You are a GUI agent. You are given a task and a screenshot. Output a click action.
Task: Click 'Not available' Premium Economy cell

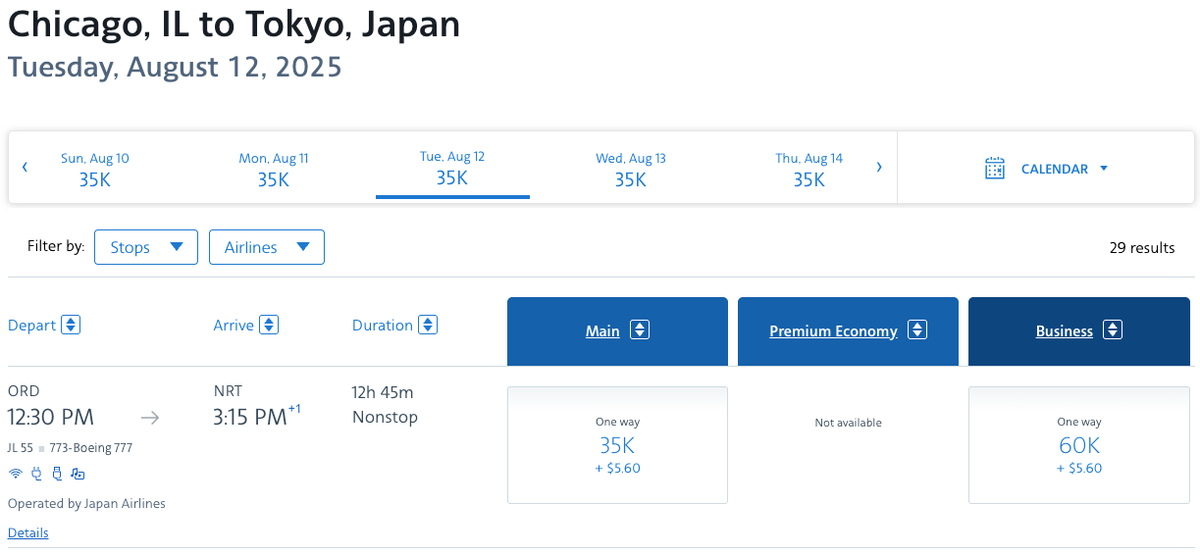pos(848,423)
